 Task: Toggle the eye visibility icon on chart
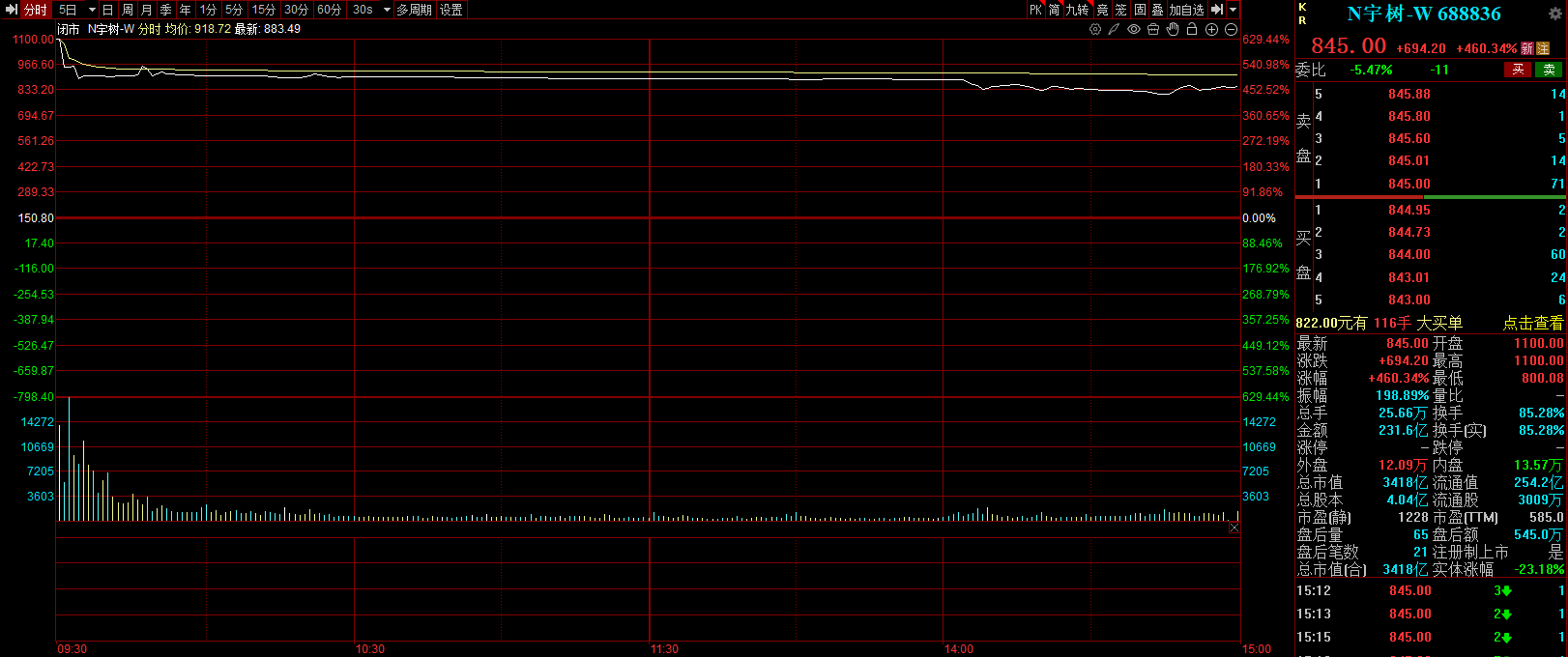pos(1134,29)
